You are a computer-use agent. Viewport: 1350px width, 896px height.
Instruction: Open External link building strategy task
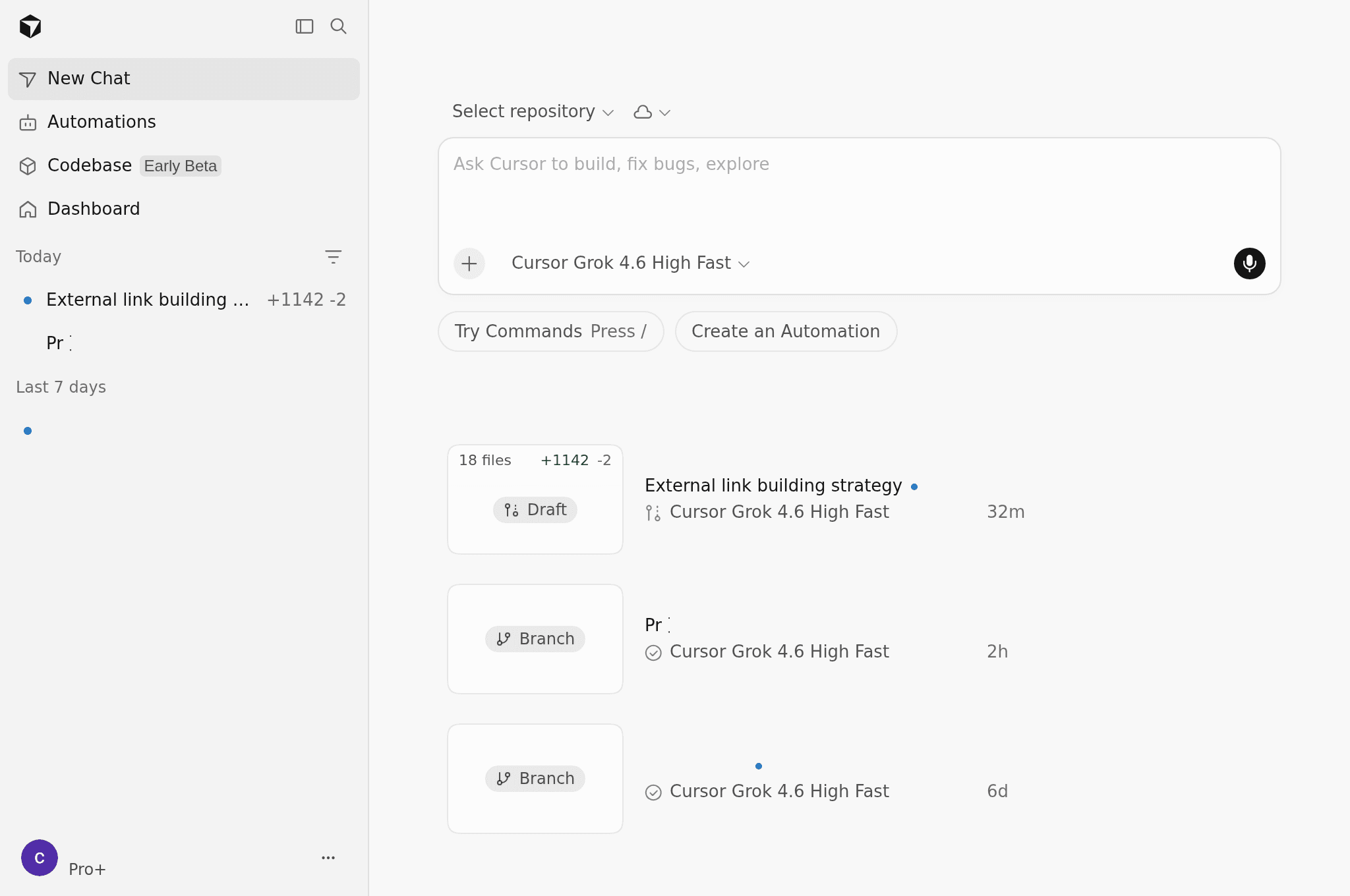coord(773,486)
